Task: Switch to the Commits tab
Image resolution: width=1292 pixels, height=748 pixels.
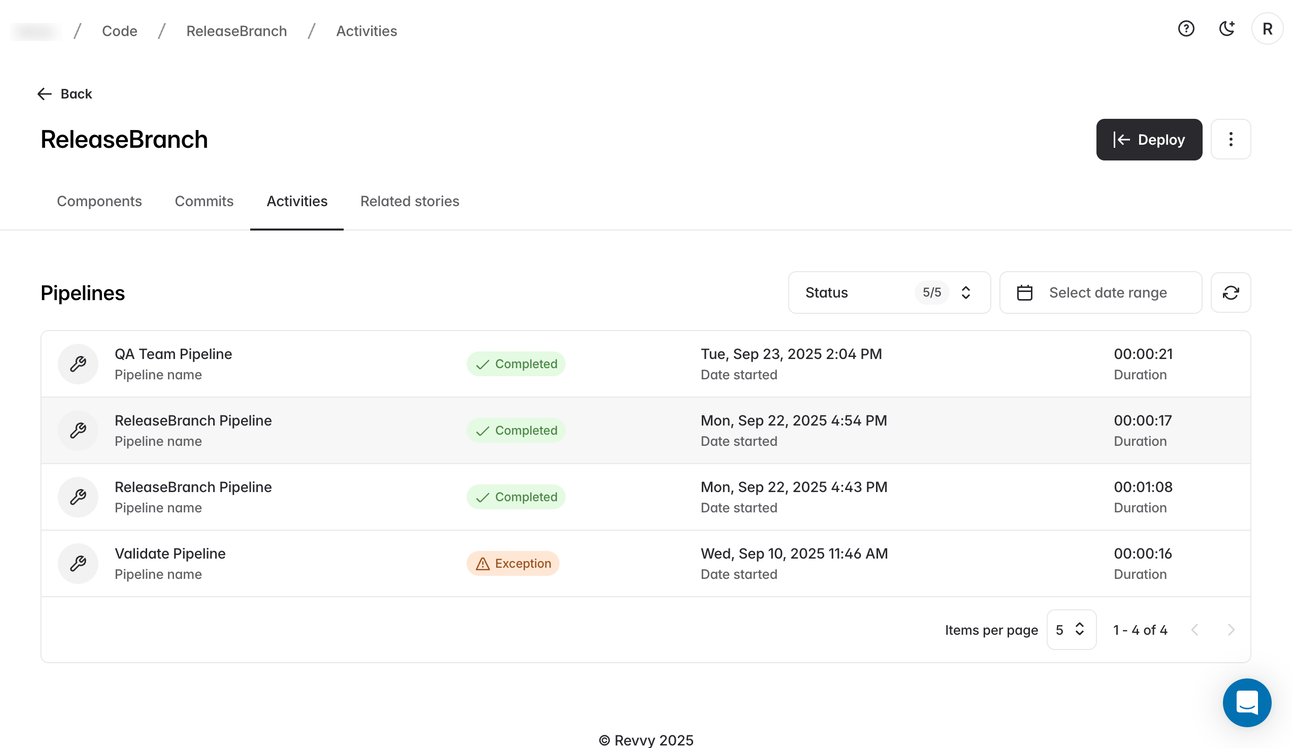Action: (x=204, y=201)
